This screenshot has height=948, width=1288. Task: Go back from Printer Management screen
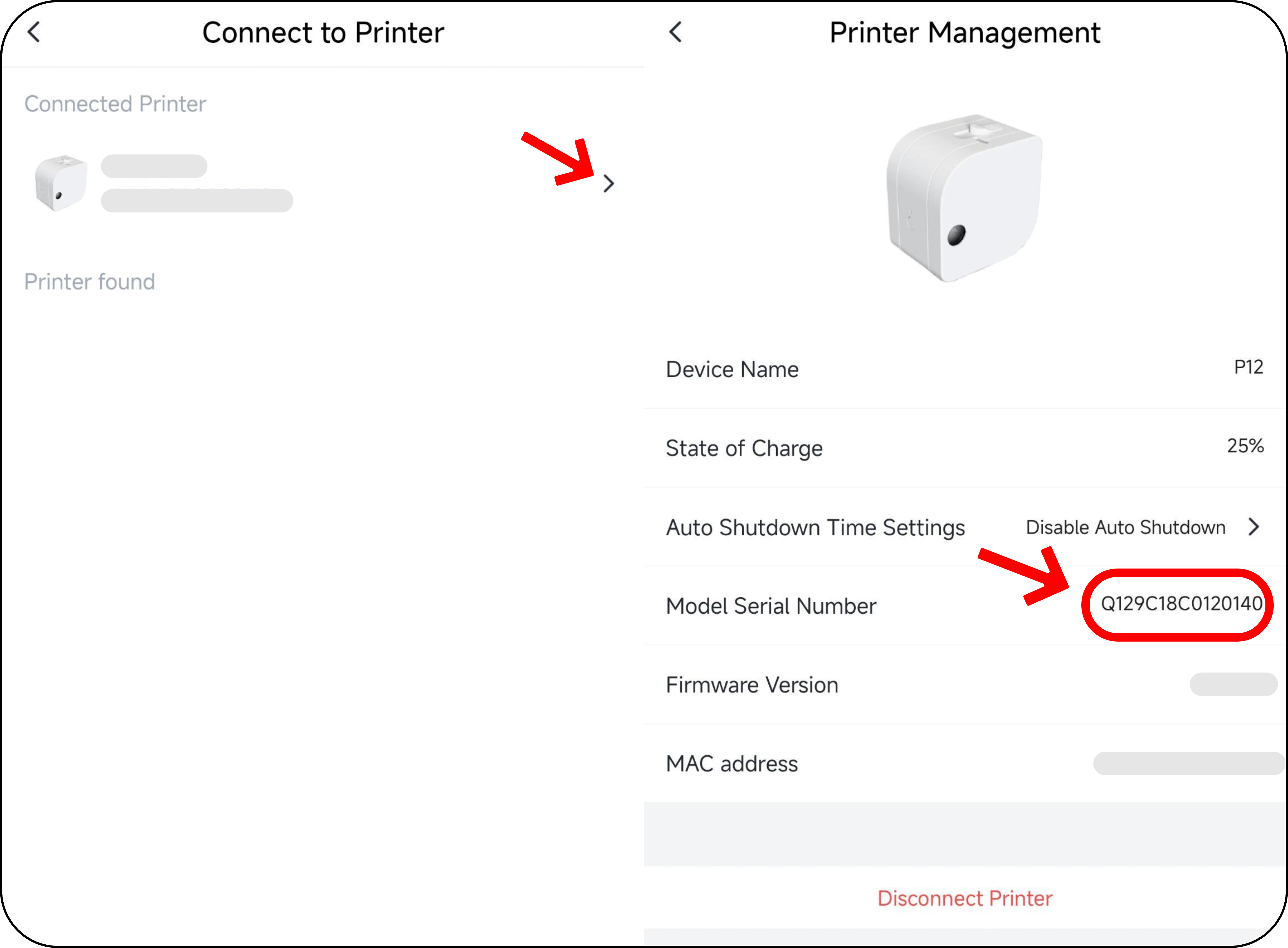click(x=676, y=32)
